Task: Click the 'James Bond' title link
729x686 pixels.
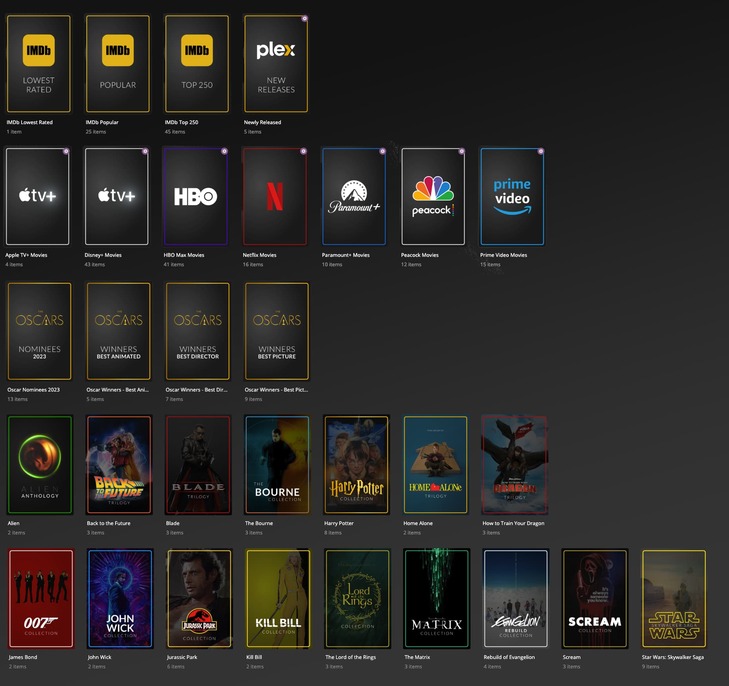Action: pyautogui.click(x=22, y=657)
